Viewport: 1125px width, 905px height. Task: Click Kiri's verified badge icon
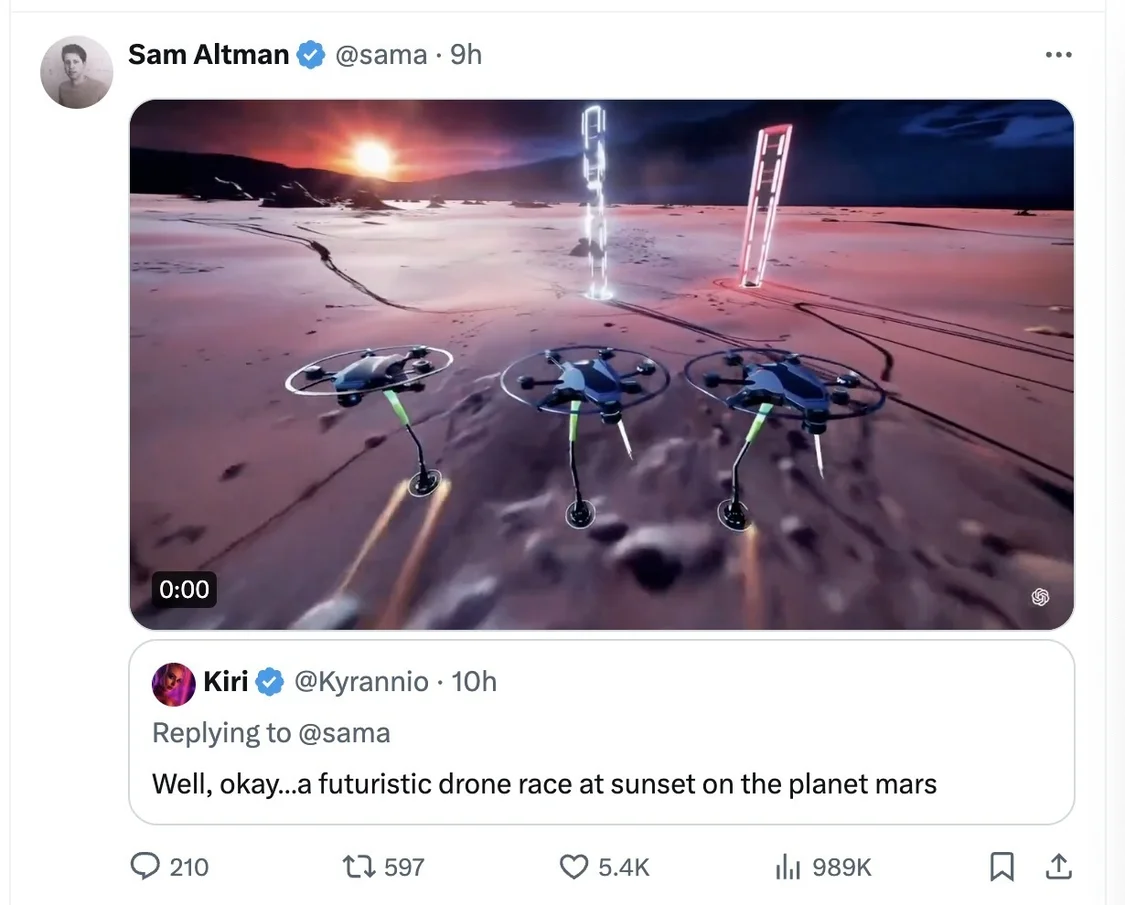click(270, 682)
